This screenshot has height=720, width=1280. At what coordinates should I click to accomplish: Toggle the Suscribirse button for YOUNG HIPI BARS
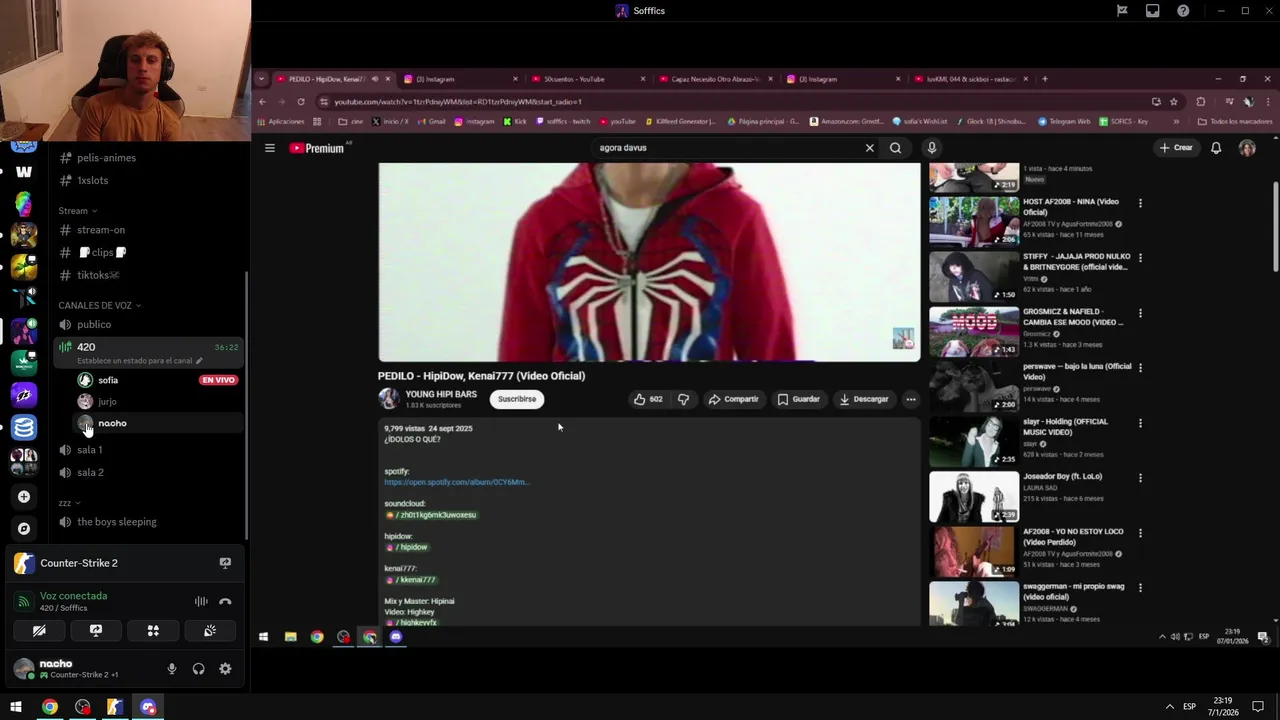click(517, 399)
